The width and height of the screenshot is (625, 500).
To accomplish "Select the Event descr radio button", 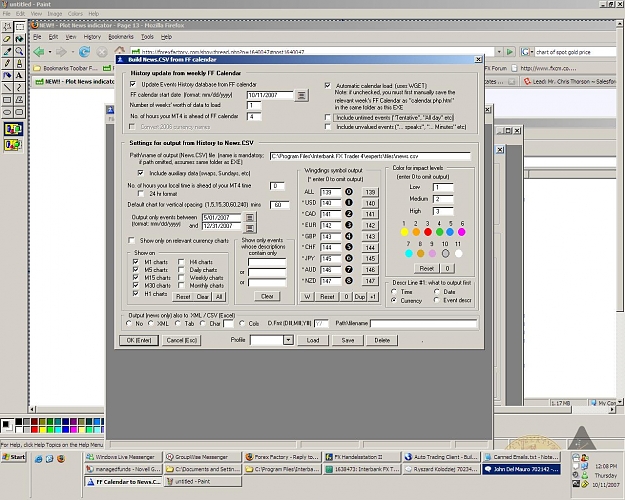I will coord(437,300).
